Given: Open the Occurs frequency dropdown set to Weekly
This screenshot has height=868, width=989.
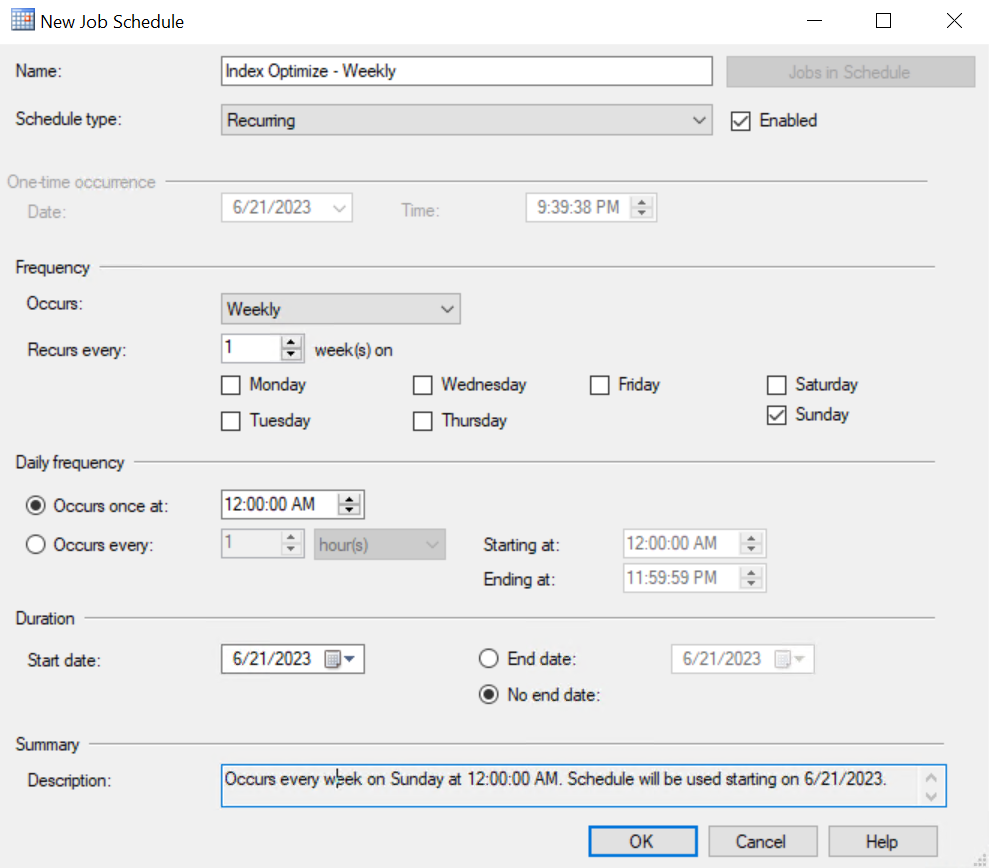Looking at the screenshot, I should click(341, 309).
